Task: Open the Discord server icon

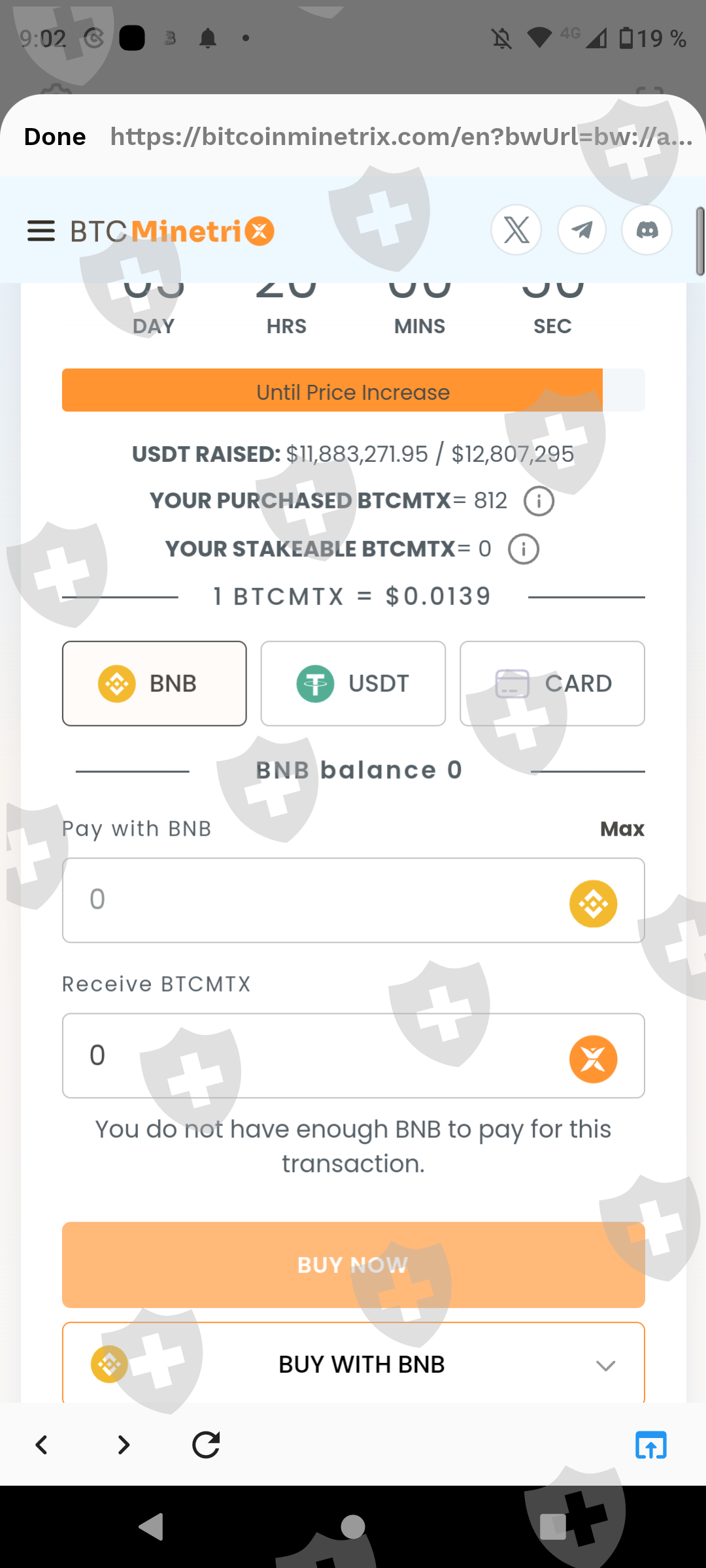Action: pos(647,230)
